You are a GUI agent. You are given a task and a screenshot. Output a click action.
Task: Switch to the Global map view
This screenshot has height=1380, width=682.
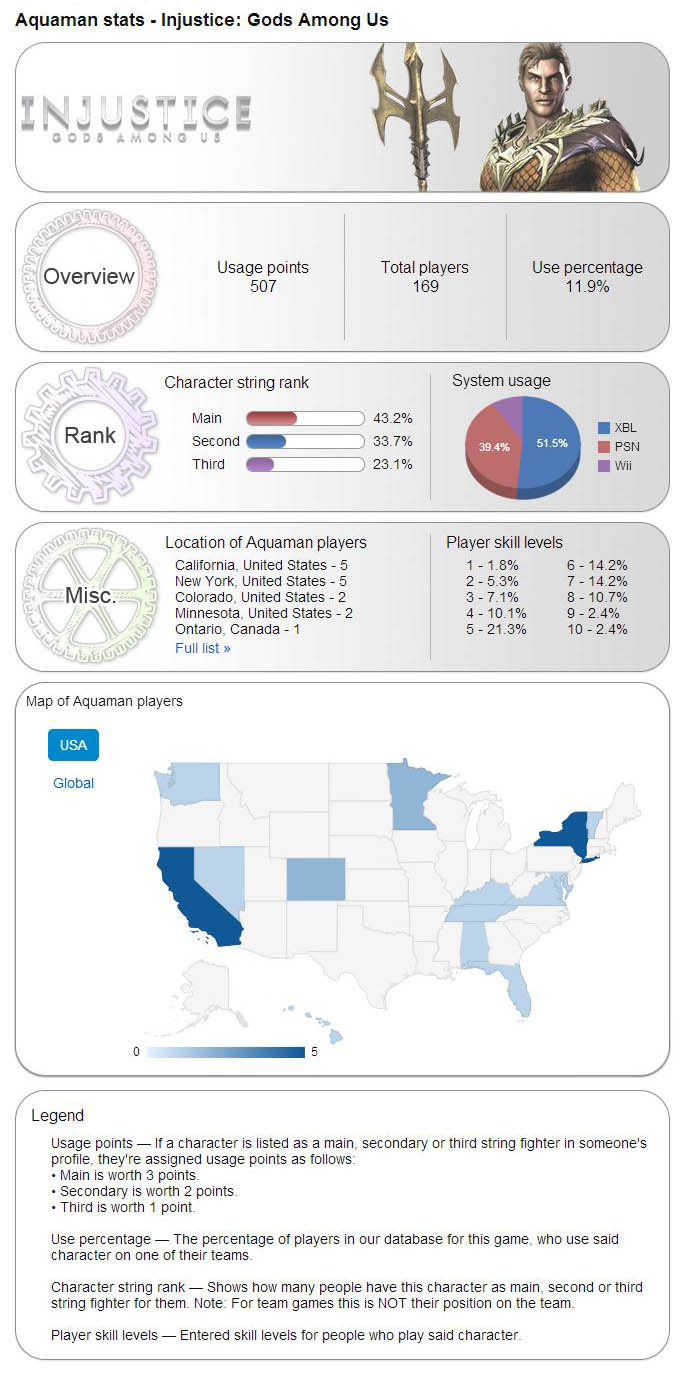pyautogui.click(x=73, y=783)
